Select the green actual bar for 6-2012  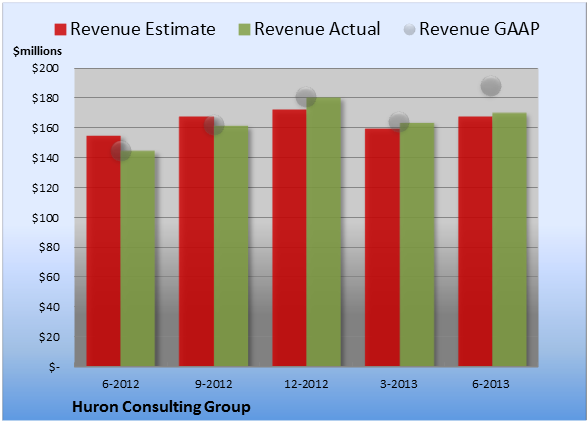138,258
